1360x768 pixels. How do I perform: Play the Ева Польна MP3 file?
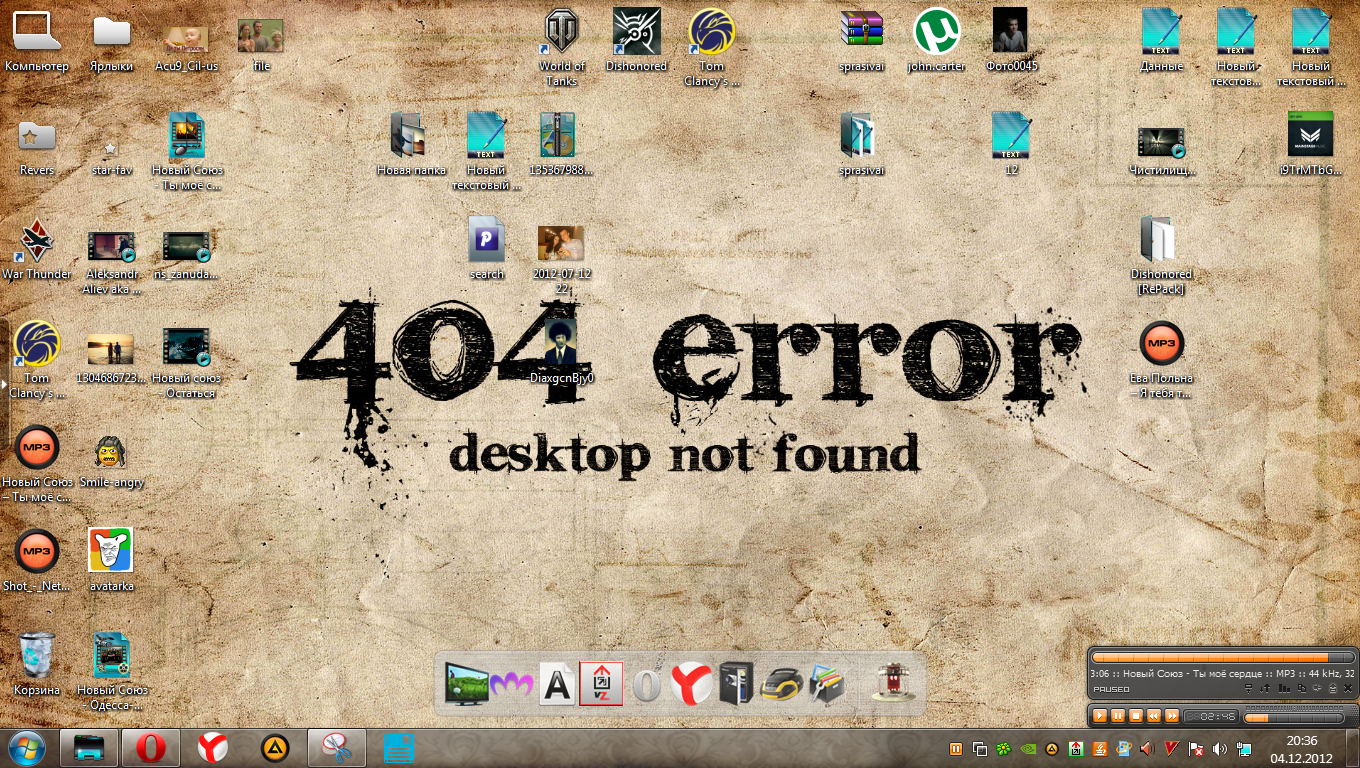[1161, 359]
